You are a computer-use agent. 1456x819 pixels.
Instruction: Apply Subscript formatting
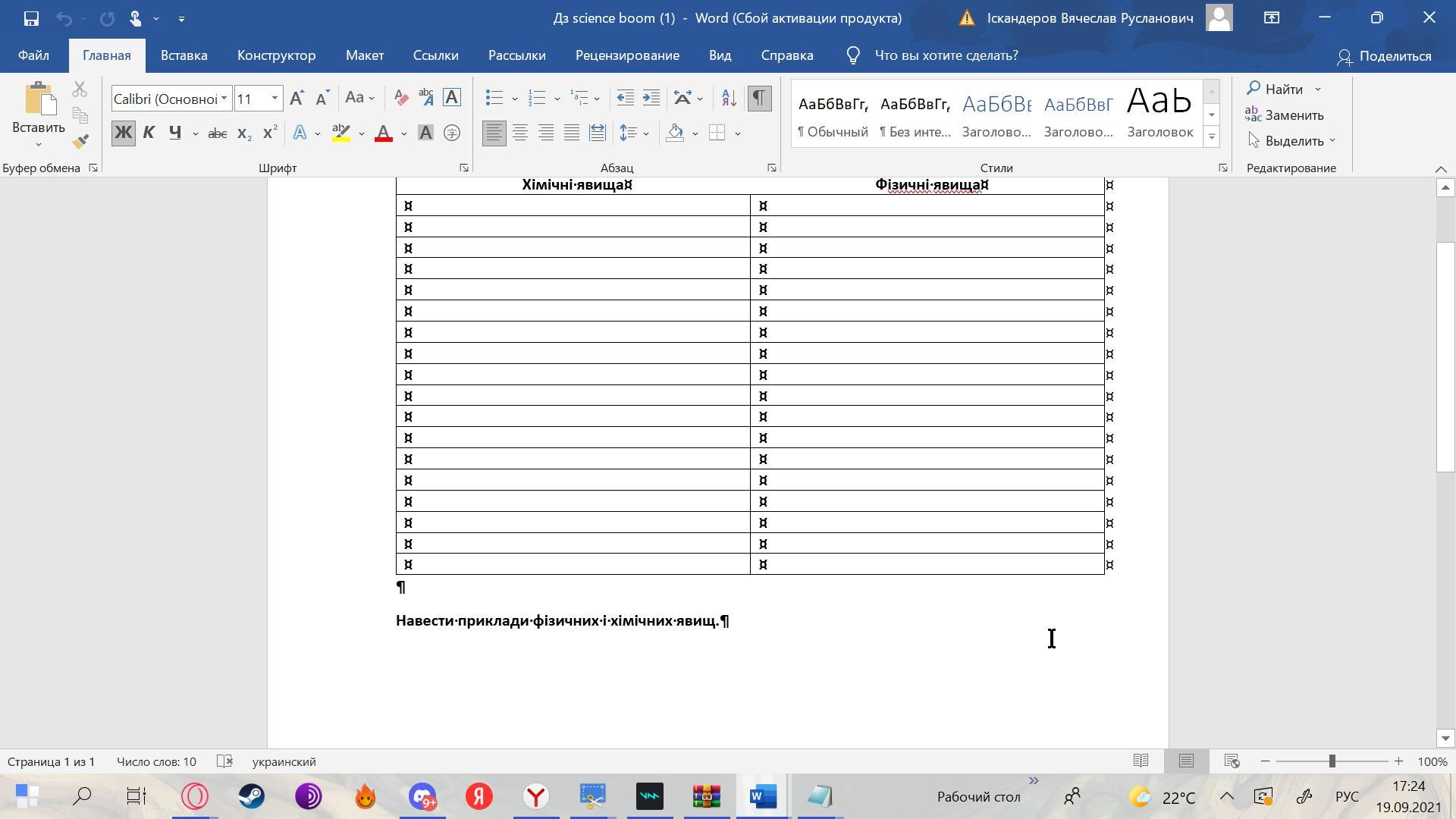click(x=244, y=133)
